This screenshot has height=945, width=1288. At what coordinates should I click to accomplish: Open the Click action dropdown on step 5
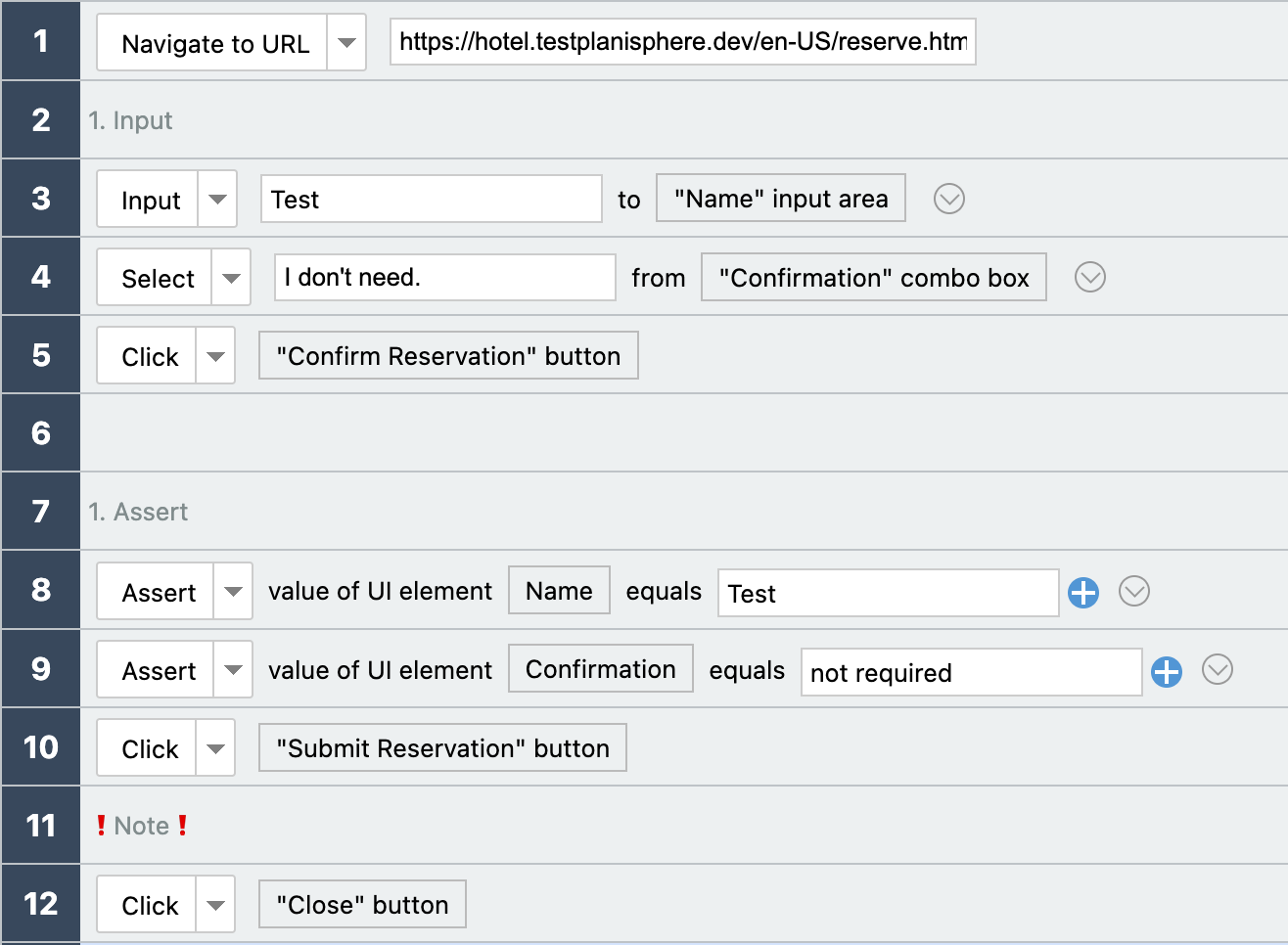pos(215,355)
